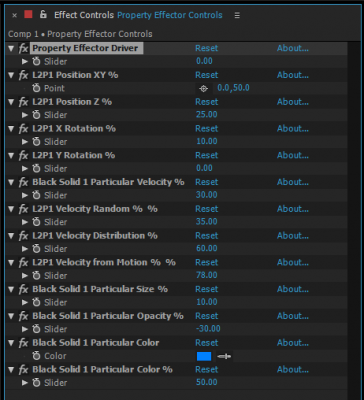Collapse the L2P1 Position XY % effect
This screenshot has width=364, height=400.
11,75
